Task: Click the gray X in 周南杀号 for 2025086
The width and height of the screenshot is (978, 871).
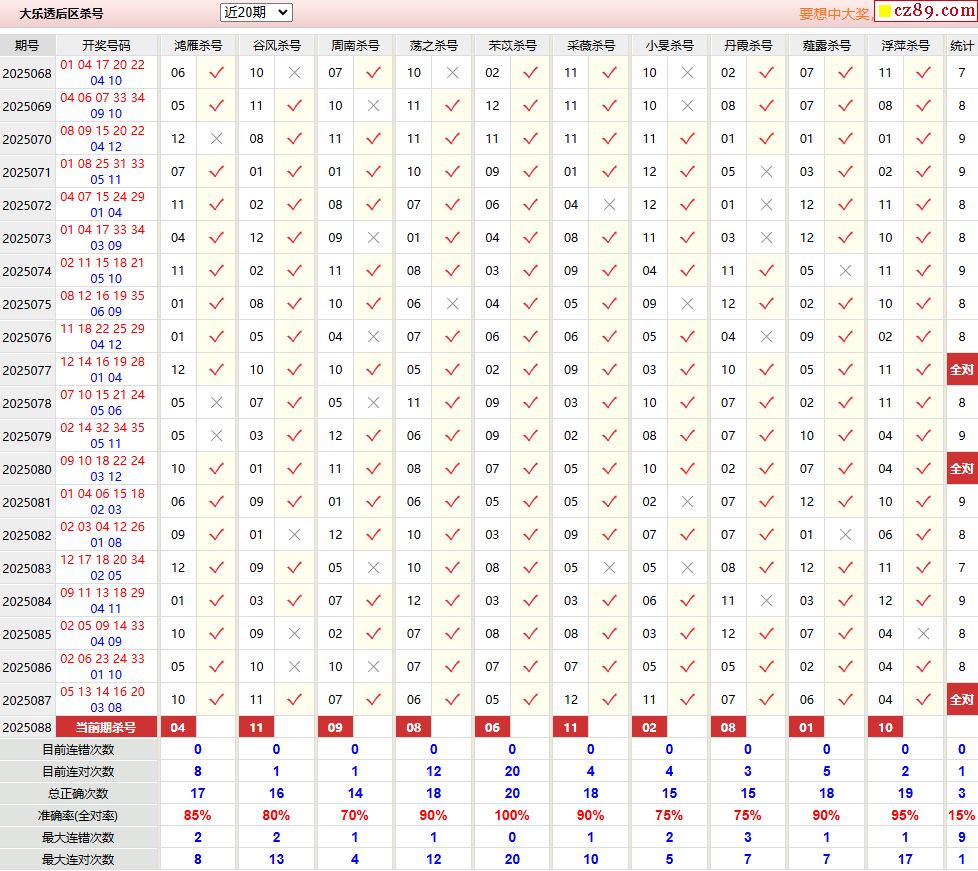Action: pyautogui.click(x=373, y=667)
